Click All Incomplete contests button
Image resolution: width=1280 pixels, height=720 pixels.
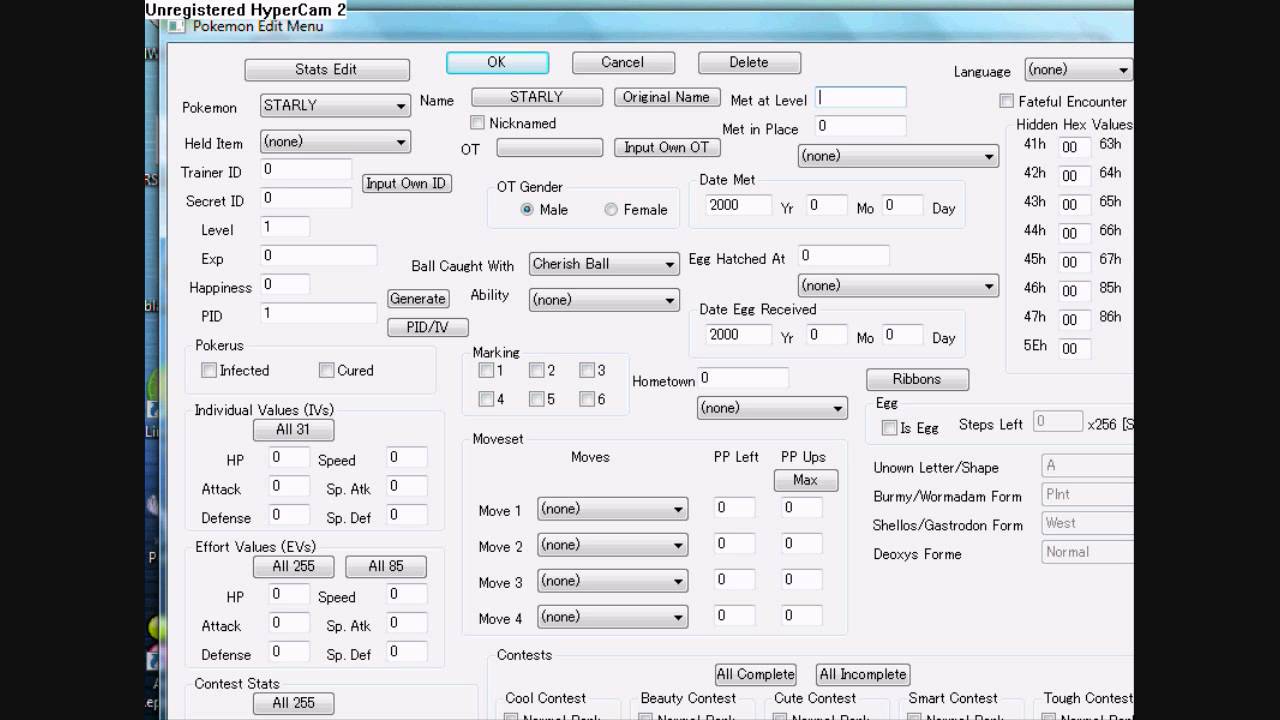click(x=862, y=674)
